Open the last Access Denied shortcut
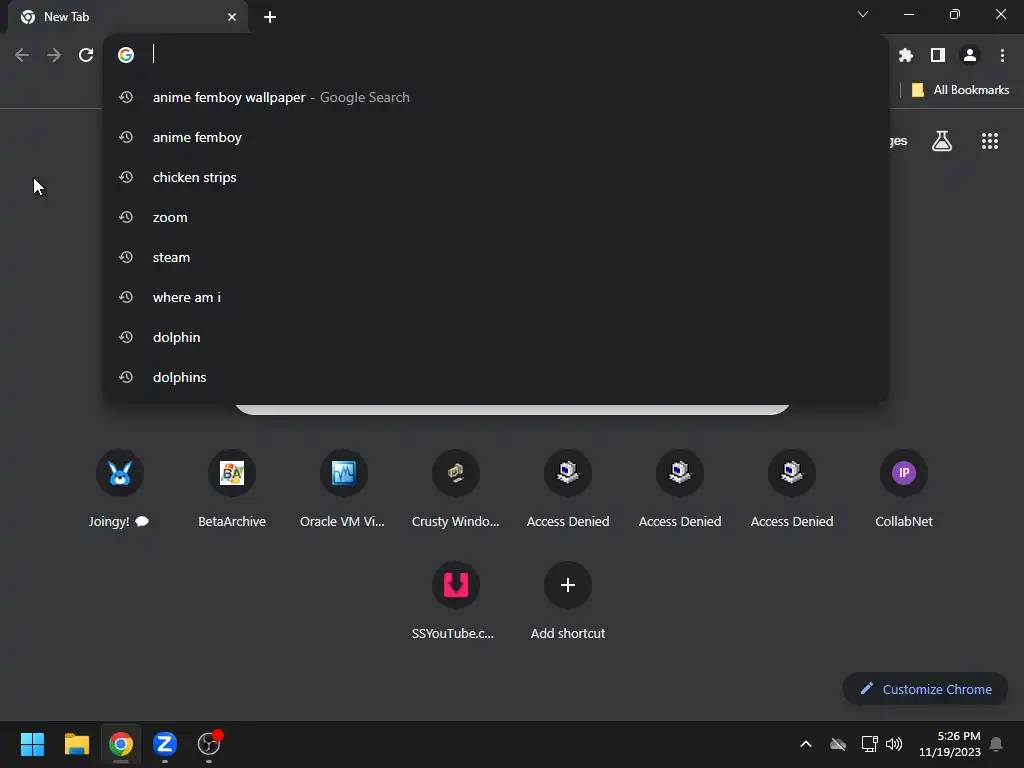Image resolution: width=1024 pixels, height=768 pixels. click(x=792, y=490)
